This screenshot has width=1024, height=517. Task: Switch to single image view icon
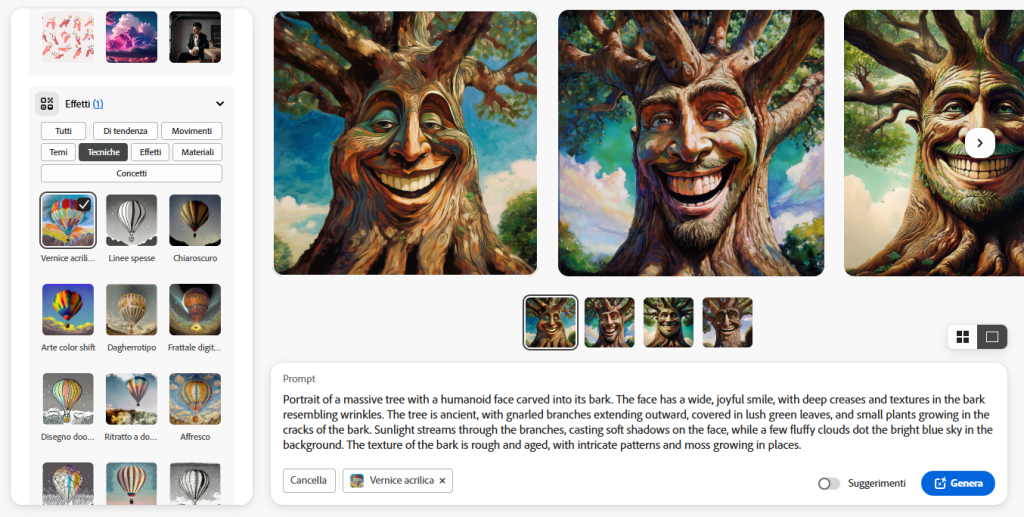coord(992,337)
